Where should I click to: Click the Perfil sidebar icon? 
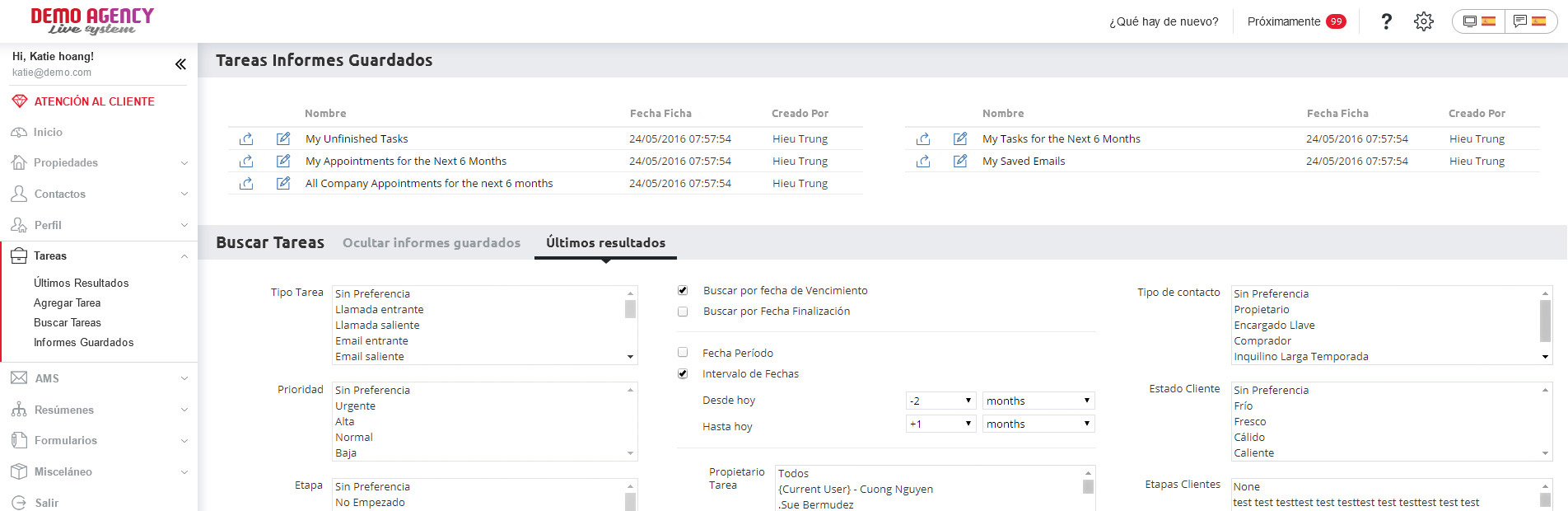(x=19, y=225)
